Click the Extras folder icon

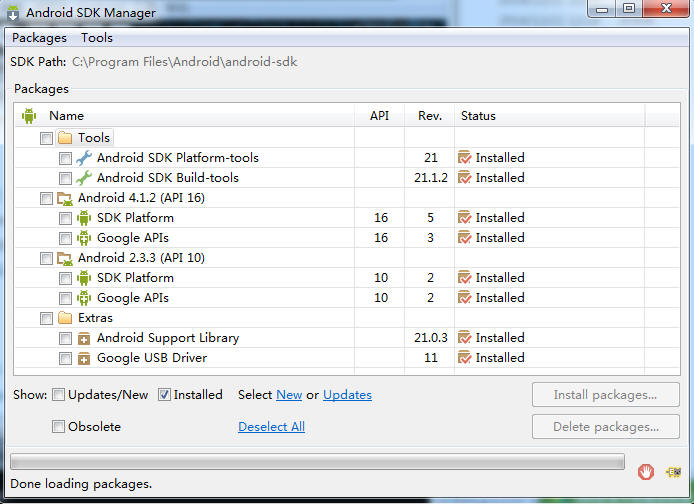(x=65, y=318)
